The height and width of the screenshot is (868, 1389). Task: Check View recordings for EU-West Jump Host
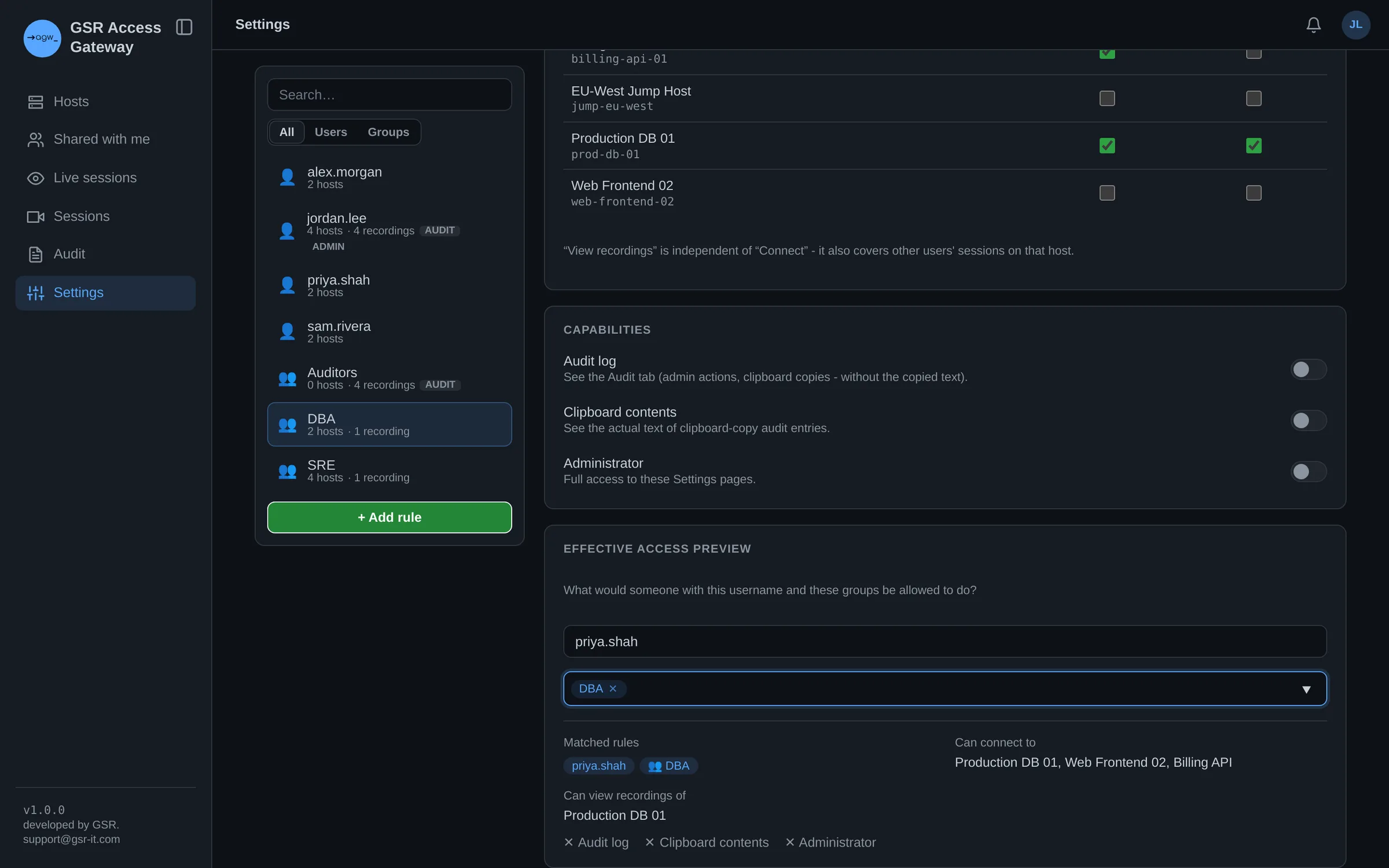click(x=1254, y=98)
